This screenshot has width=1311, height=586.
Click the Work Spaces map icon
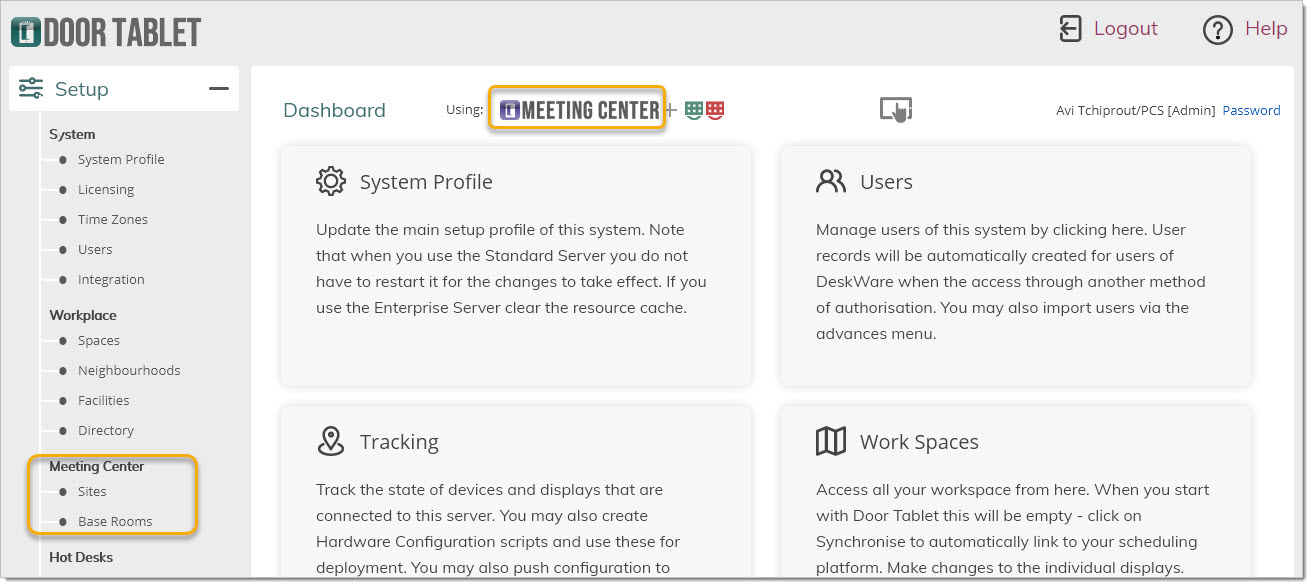pyautogui.click(x=831, y=441)
